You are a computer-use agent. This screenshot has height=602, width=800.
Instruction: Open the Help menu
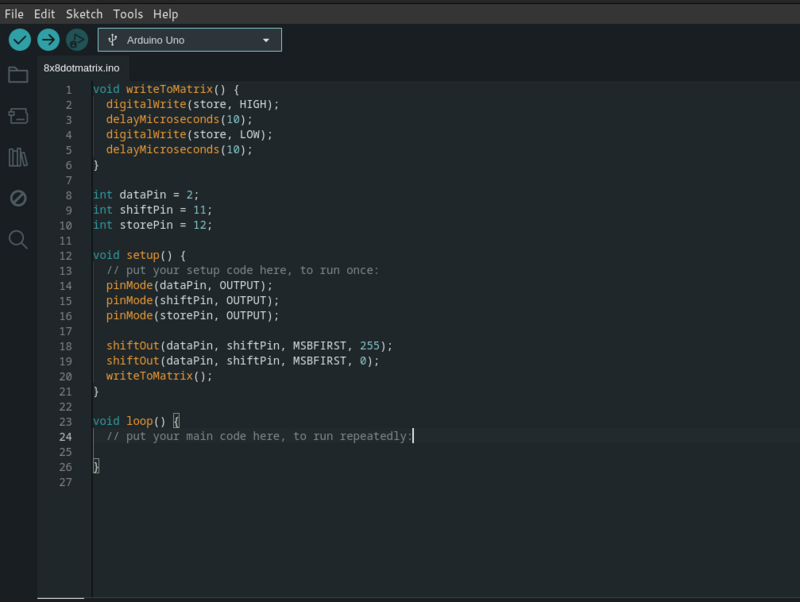point(165,14)
